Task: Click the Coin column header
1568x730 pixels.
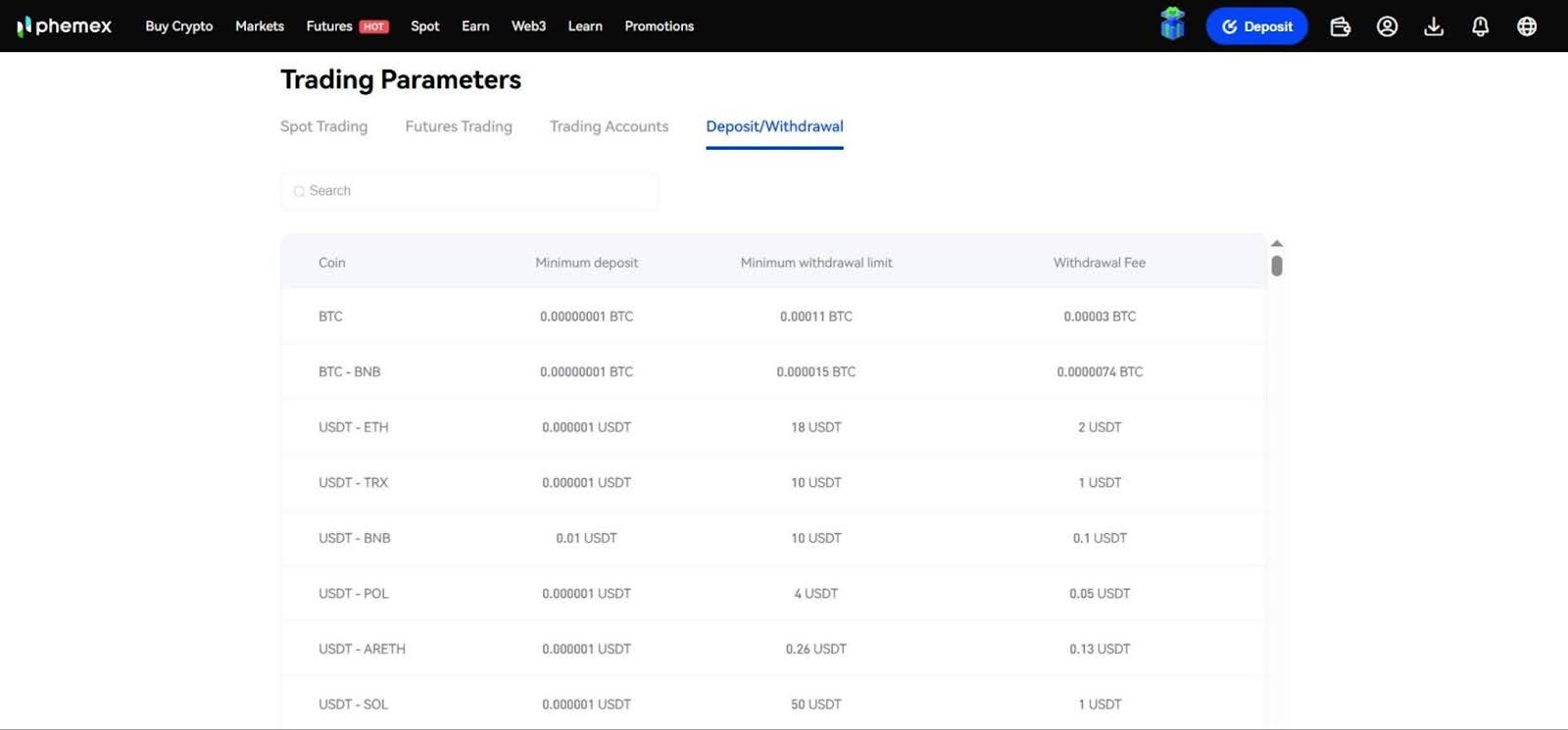Action: [331, 263]
